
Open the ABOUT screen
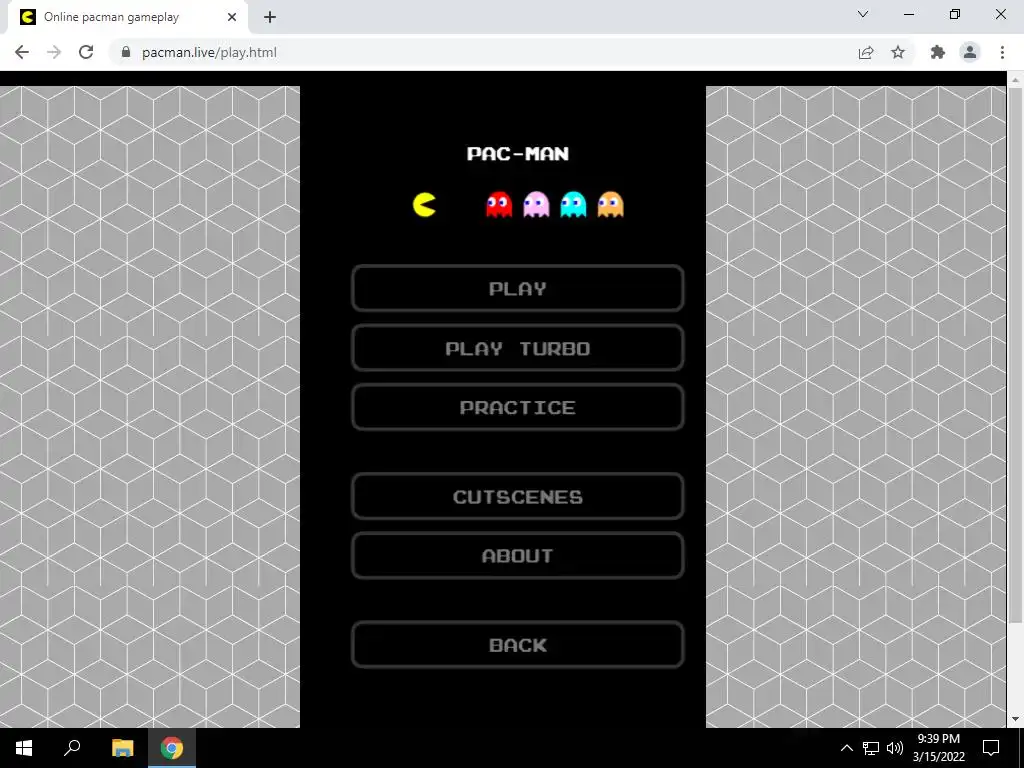(517, 556)
